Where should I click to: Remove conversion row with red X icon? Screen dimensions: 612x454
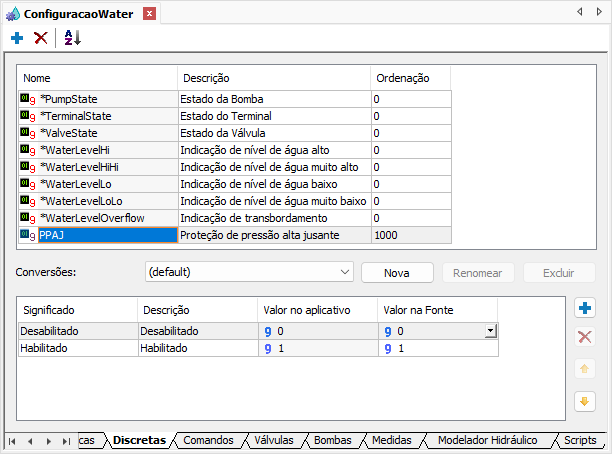click(x=585, y=337)
